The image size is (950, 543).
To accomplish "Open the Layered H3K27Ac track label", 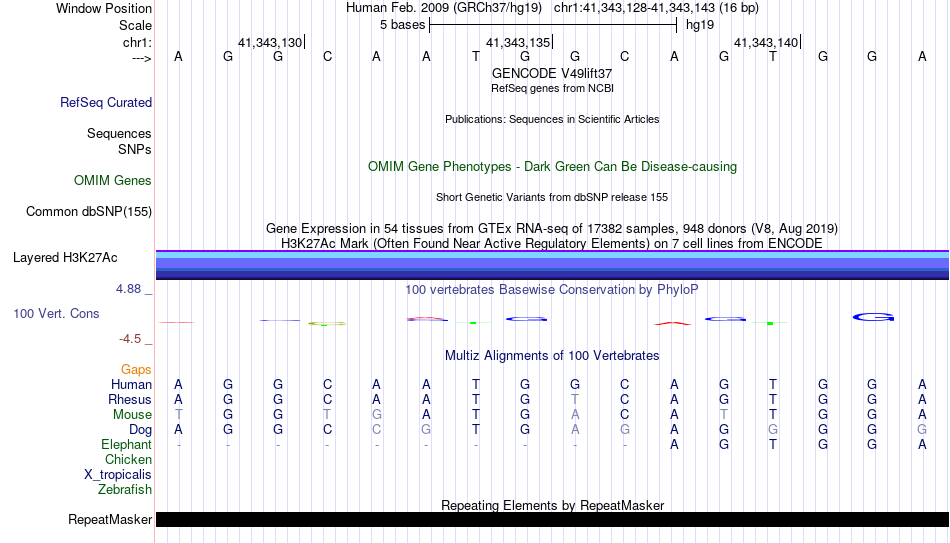I will [65, 258].
